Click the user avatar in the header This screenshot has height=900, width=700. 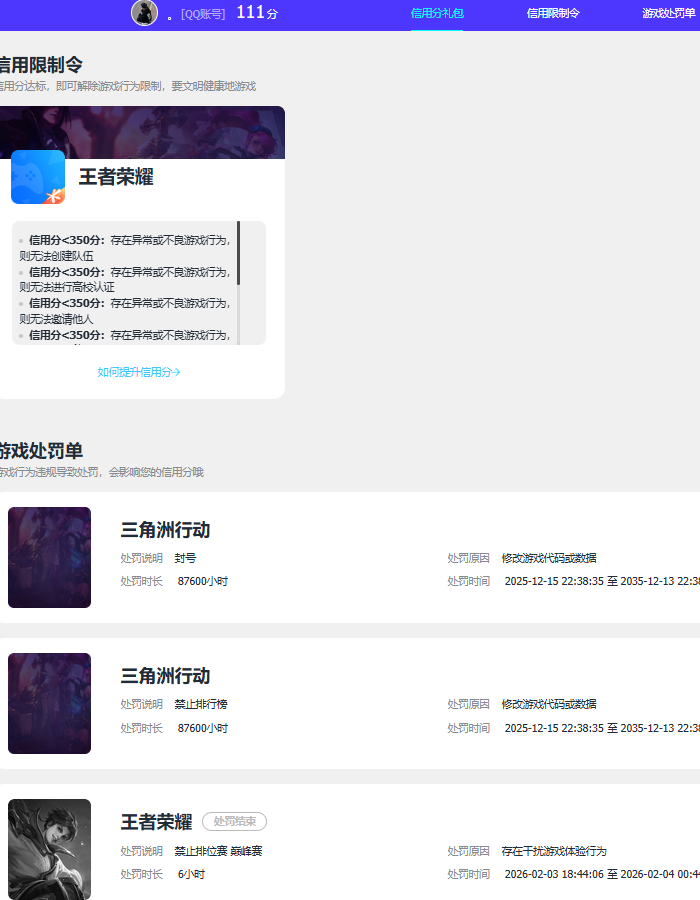[x=145, y=13]
